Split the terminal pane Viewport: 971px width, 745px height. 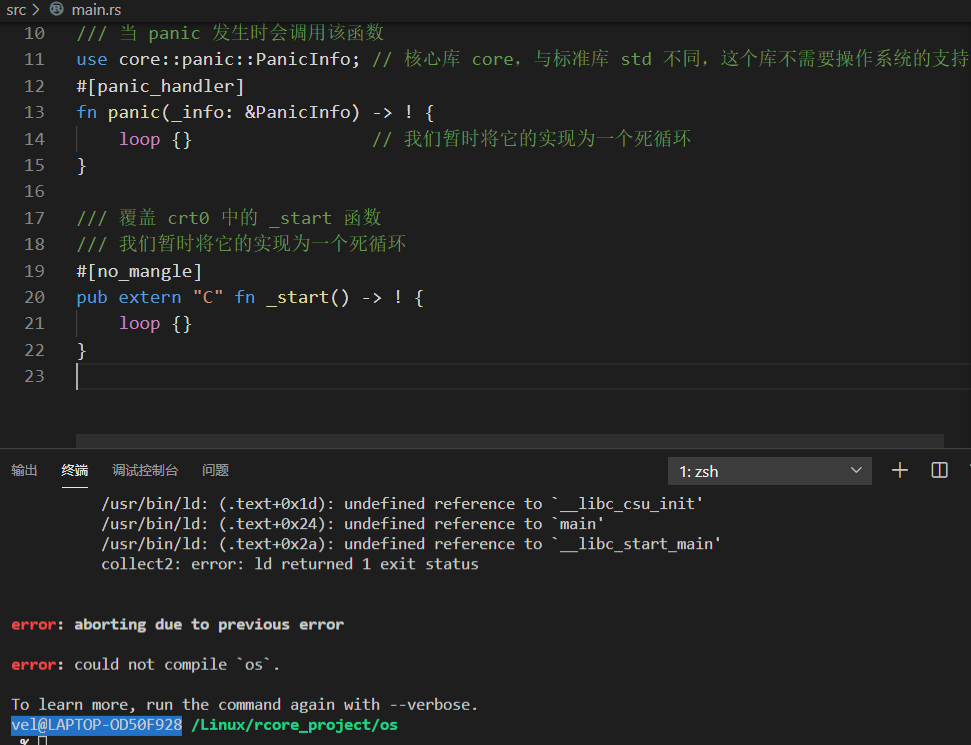(939, 470)
